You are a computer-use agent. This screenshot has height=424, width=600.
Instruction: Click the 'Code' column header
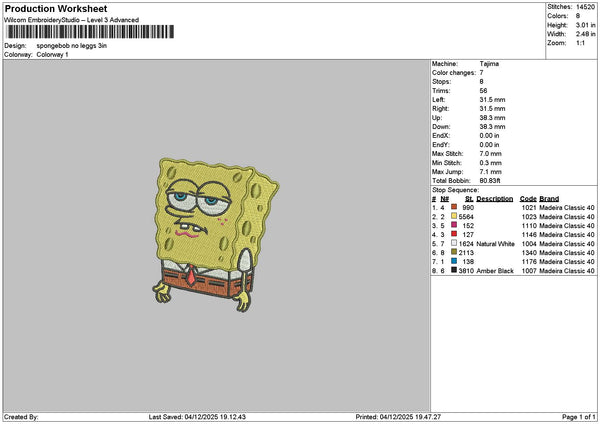click(x=528, y=199)
